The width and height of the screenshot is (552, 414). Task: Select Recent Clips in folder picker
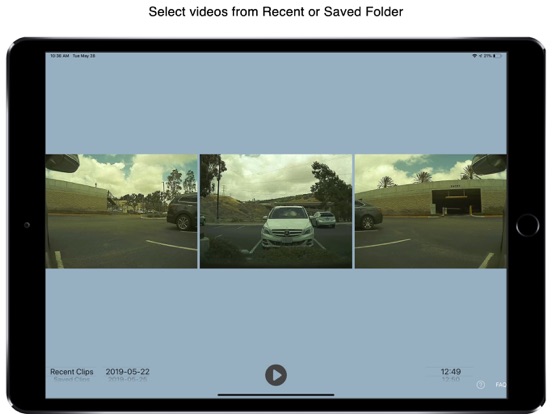72,372
